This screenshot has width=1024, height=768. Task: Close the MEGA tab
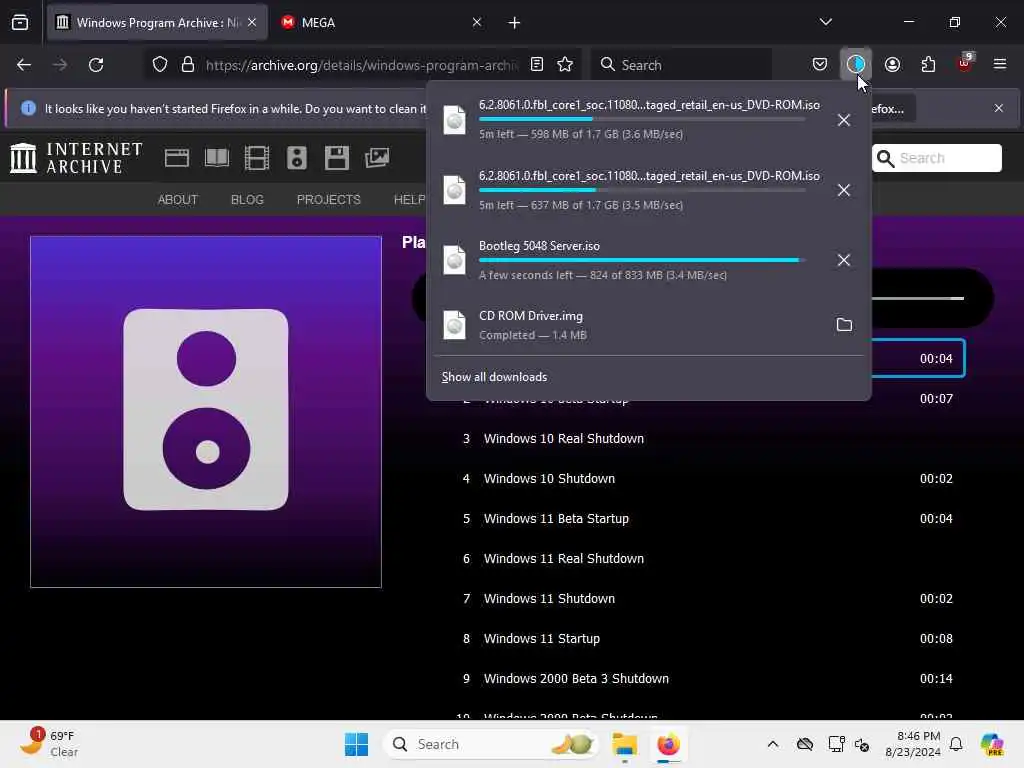point(477,22)
